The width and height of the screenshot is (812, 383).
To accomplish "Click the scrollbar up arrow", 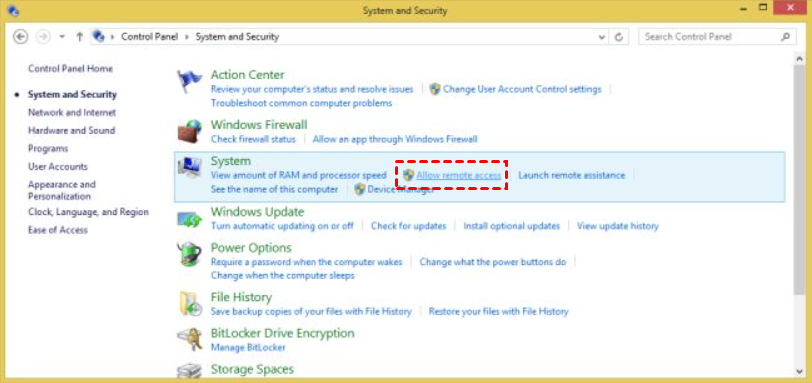I will (800, 58).
